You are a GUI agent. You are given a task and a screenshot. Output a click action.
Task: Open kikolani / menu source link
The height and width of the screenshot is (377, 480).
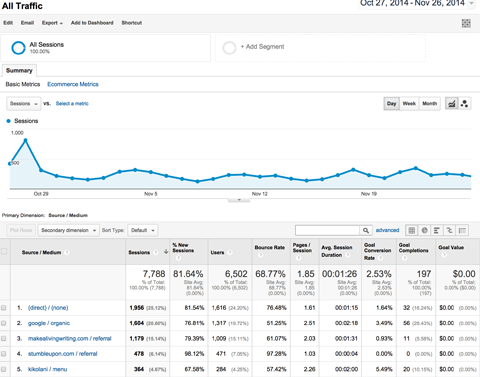[47, 369]
